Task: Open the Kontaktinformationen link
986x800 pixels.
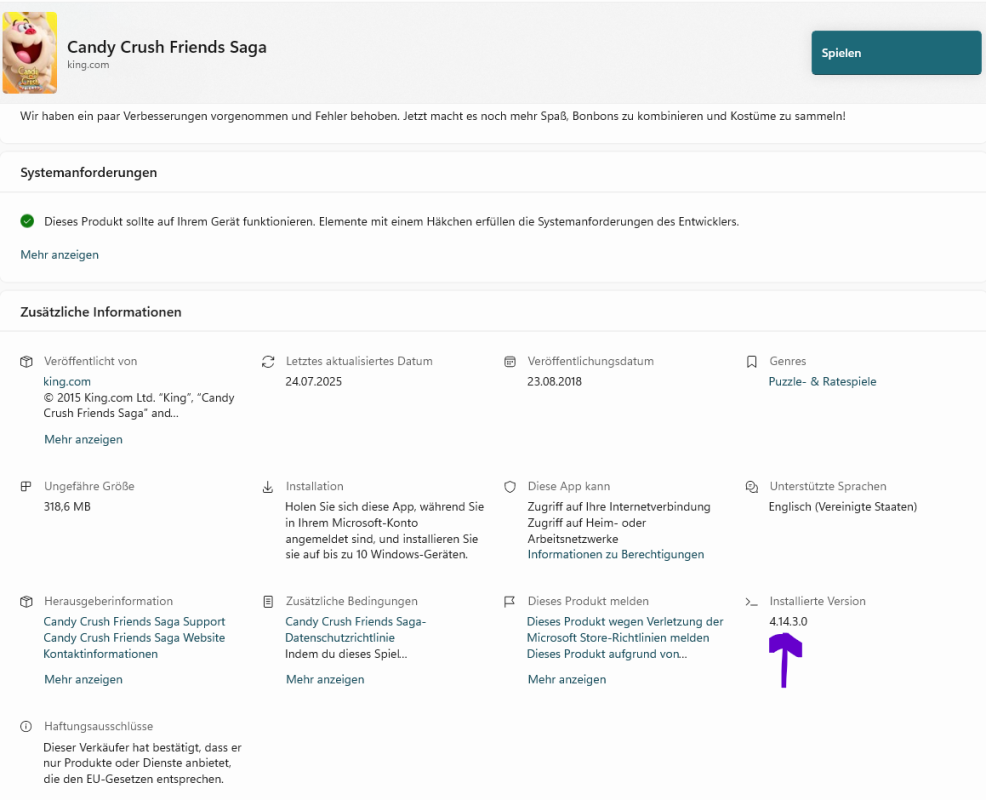Action: click(100, 654)
